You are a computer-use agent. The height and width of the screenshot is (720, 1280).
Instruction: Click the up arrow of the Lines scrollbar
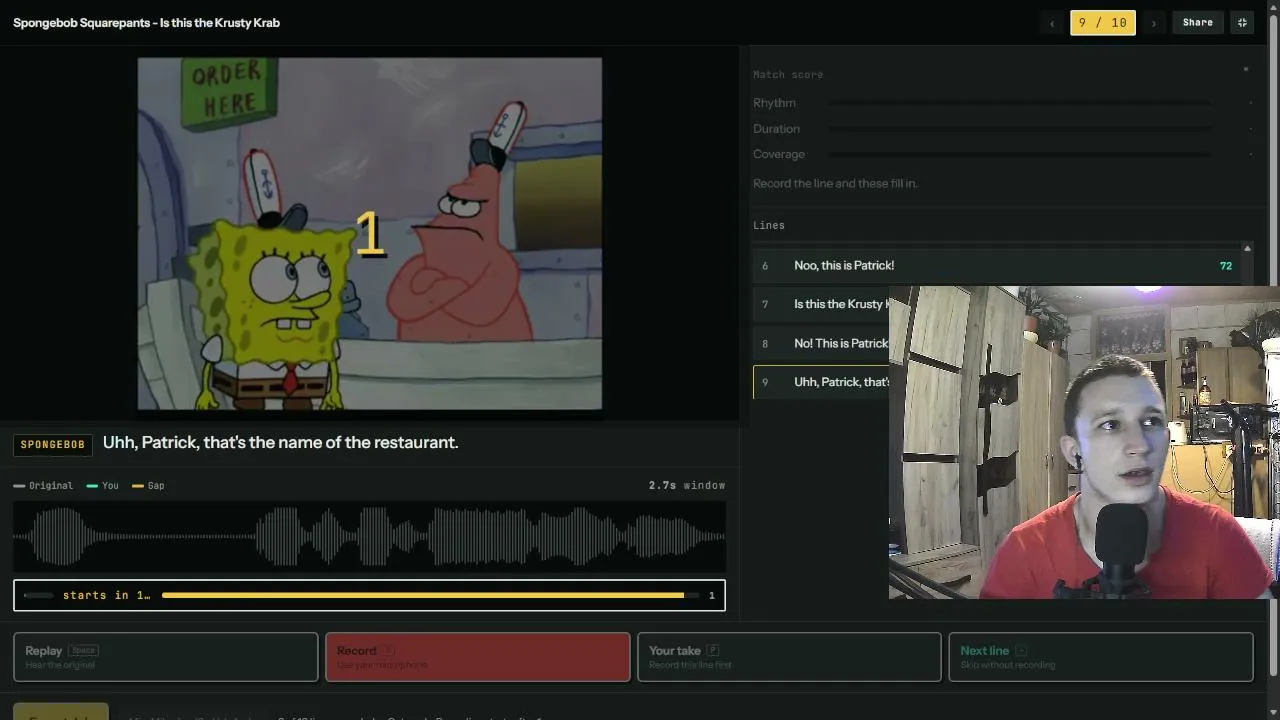[1247, 248]
